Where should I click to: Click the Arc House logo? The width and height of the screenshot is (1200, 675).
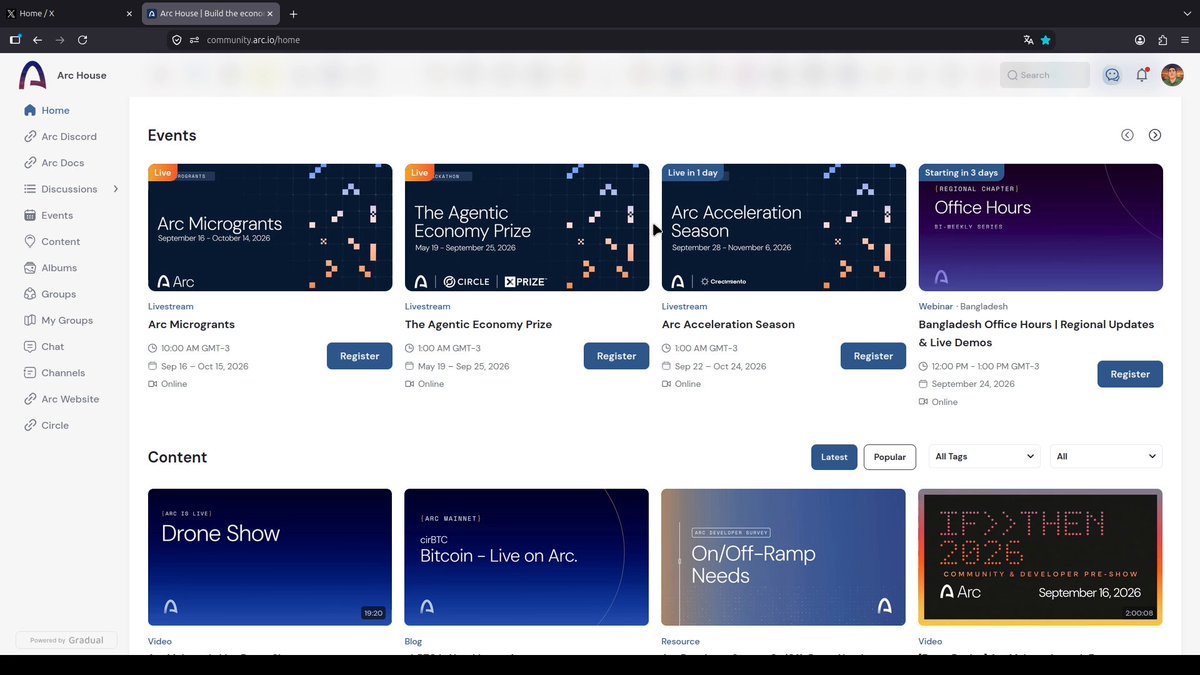coord(33,75)
